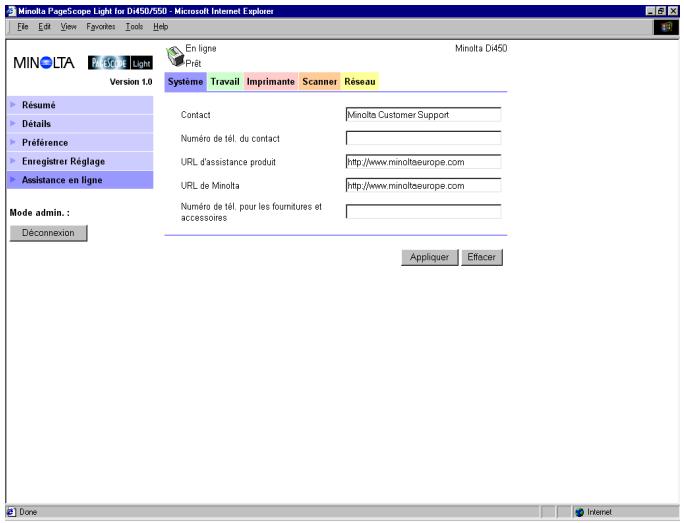This screenshot has height=523, width=684.
Task: Click the Done status bar text
Action: pyautogui.click(x=28, y=512)
